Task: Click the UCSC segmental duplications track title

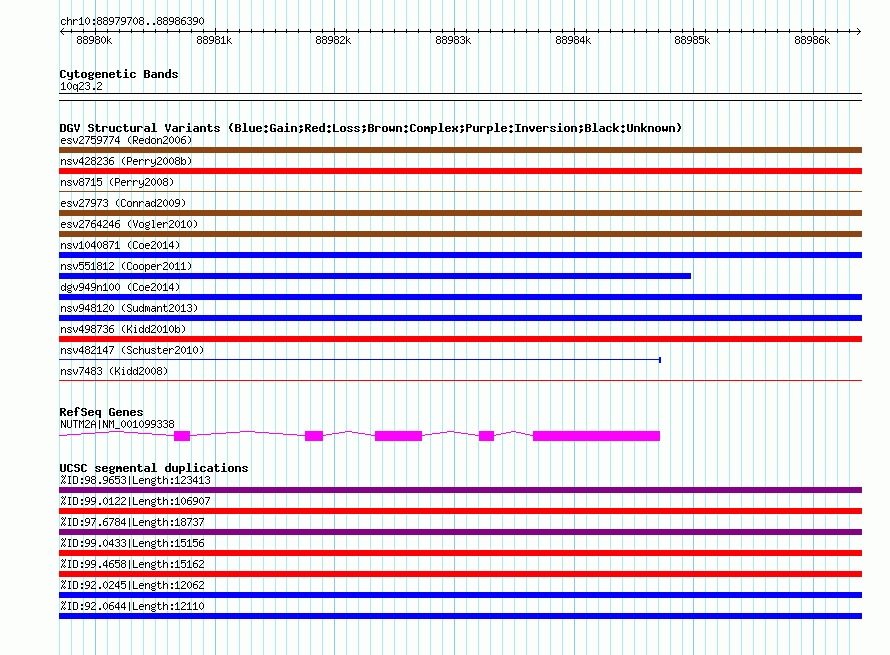Action: coord(154,468)
